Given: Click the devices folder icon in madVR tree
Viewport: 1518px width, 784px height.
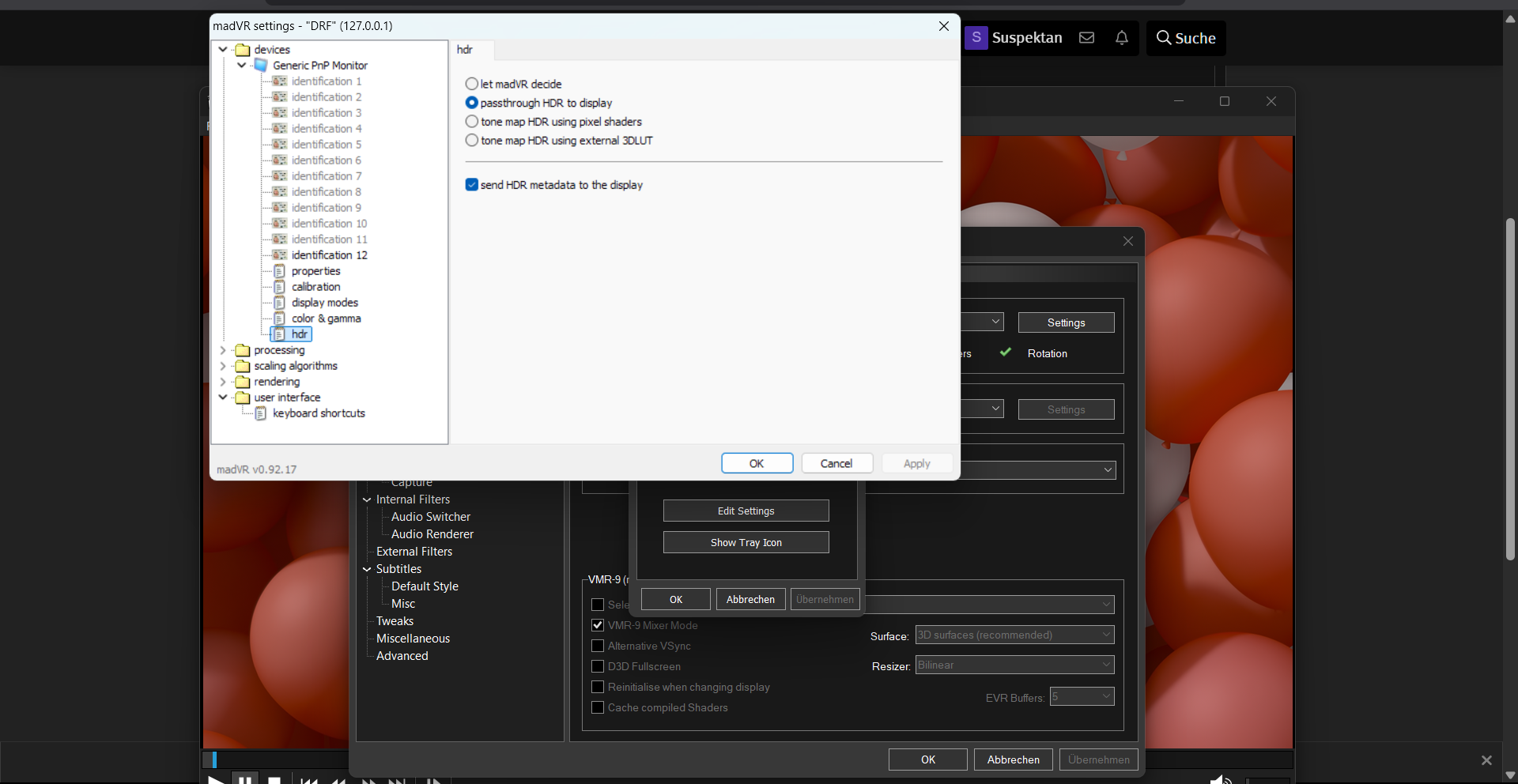Looking at the screenshot, I should tap(244, 50).
